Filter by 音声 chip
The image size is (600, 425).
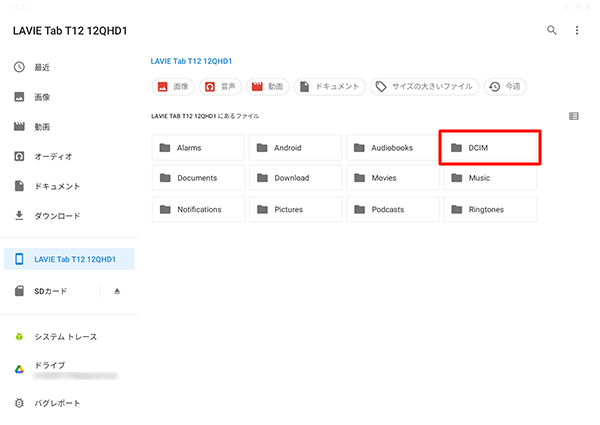click(220, 86)
